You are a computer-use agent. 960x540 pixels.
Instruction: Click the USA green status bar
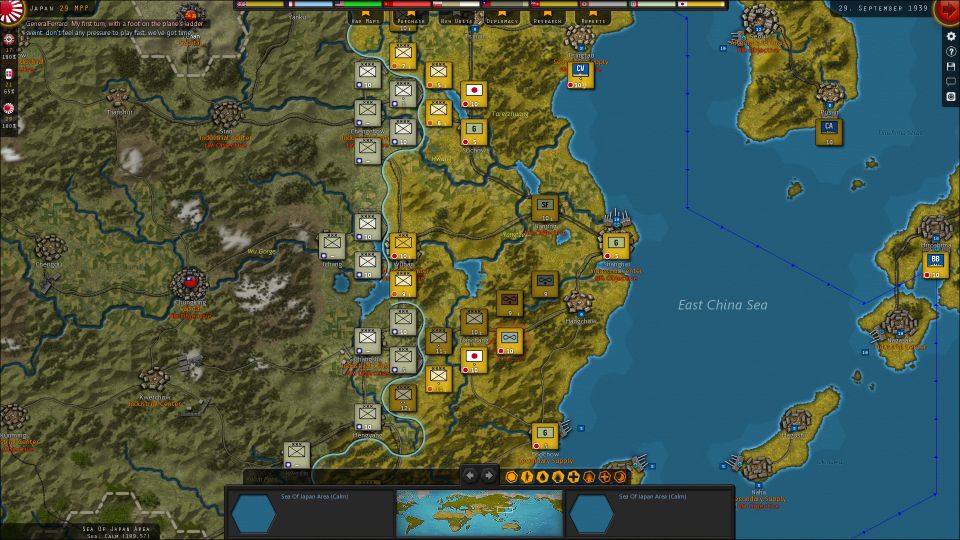359,4
